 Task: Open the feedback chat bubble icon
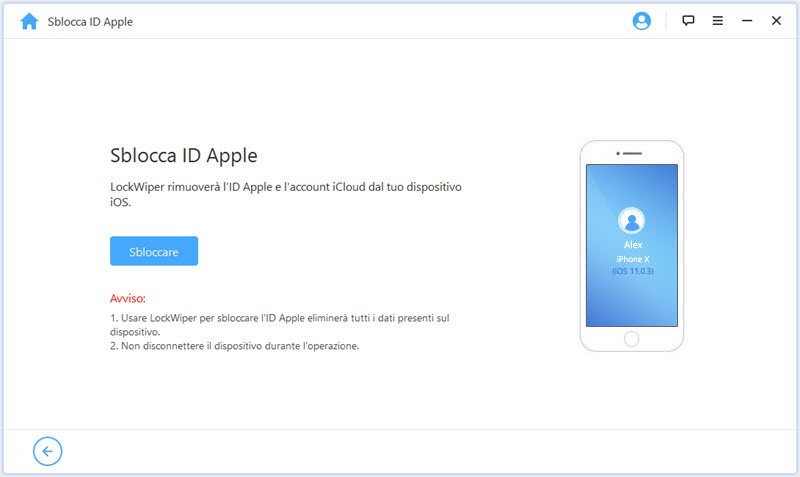[688, 21]
